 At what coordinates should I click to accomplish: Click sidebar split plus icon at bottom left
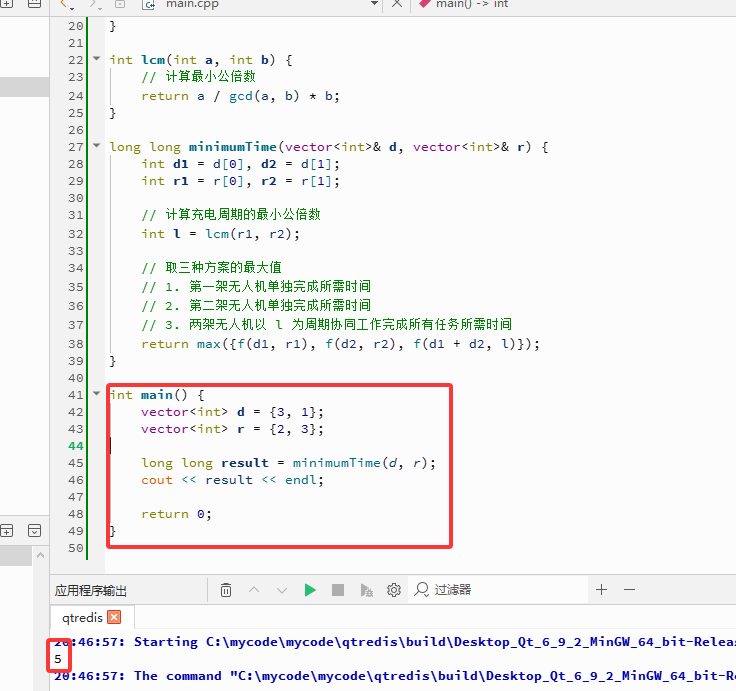pyautogui.click(x=7, y=531)
